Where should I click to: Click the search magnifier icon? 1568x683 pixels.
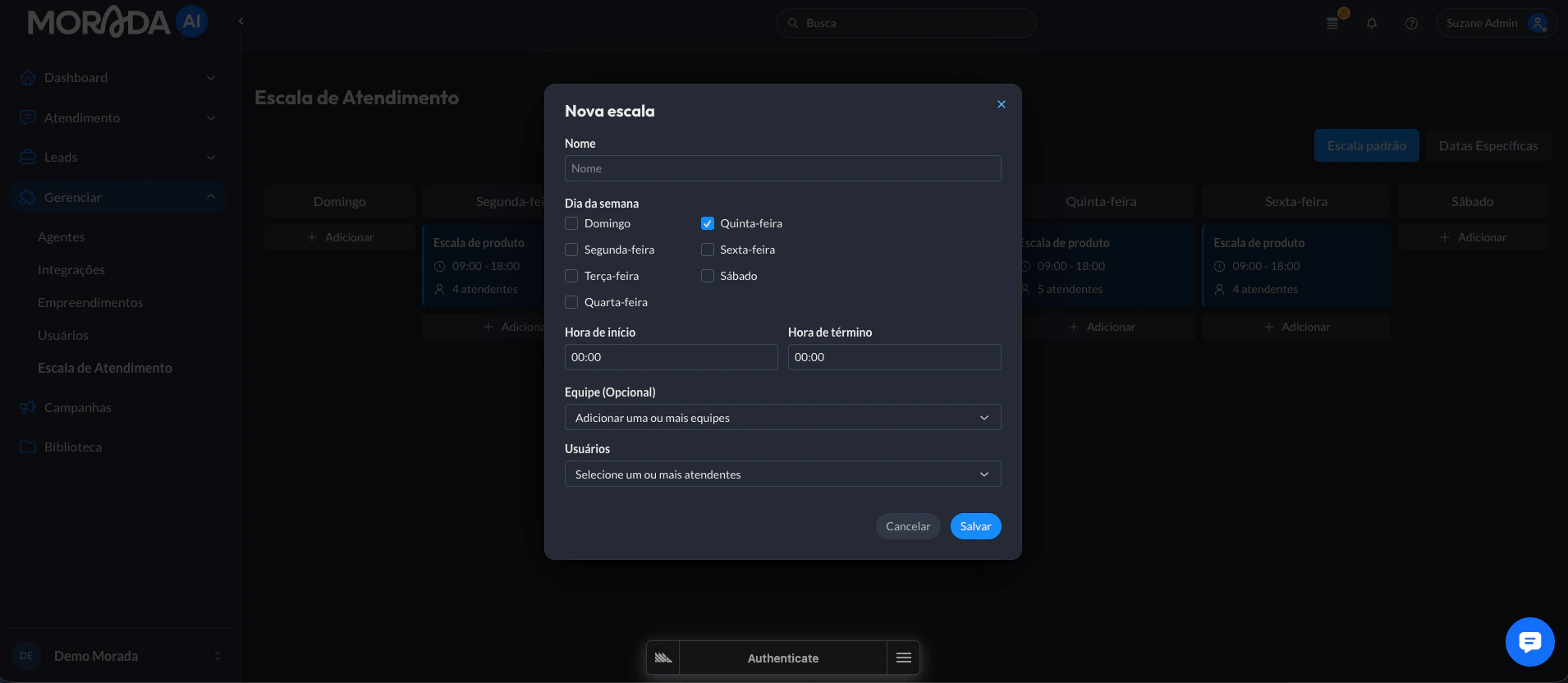point(793,23)
